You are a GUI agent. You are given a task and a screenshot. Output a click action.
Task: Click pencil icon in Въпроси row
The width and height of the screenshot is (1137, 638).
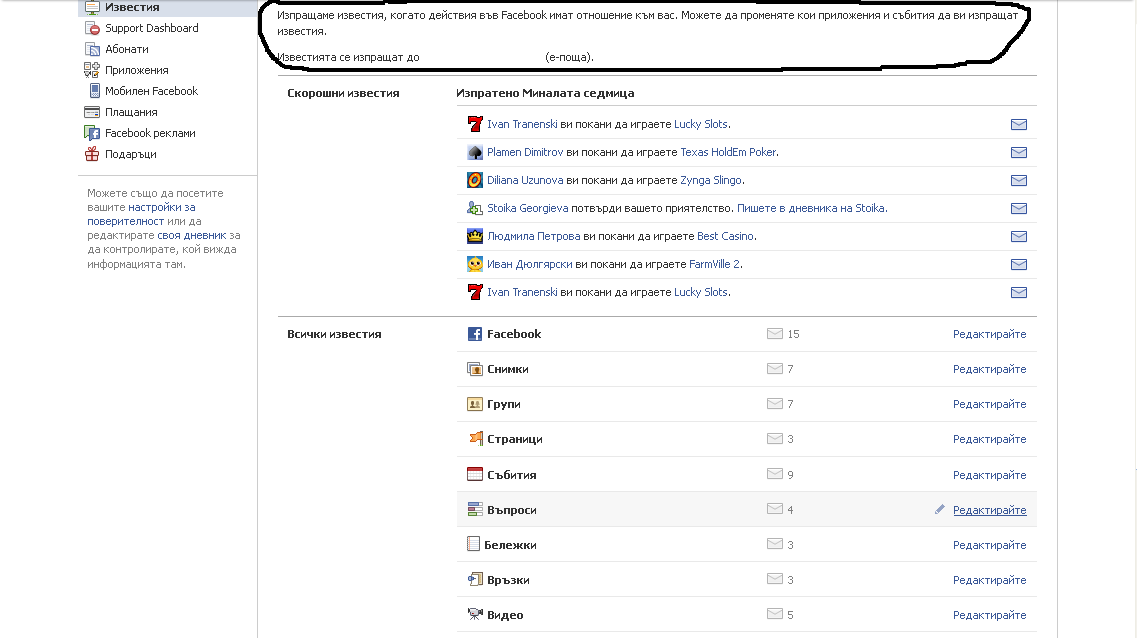pos(940,510)
